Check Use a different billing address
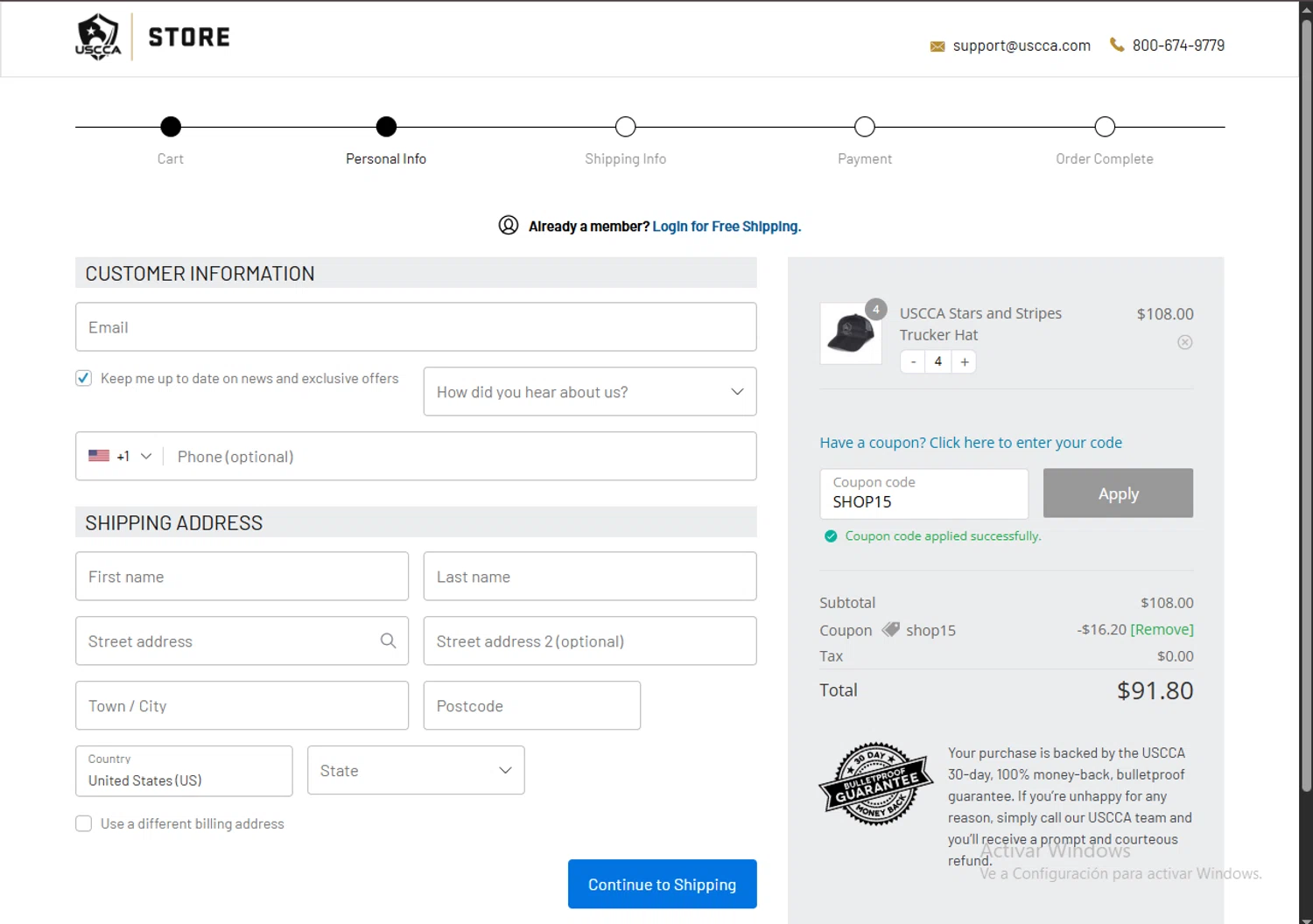The width and height of the screenshot is (1313, 924). coord(84,823)
